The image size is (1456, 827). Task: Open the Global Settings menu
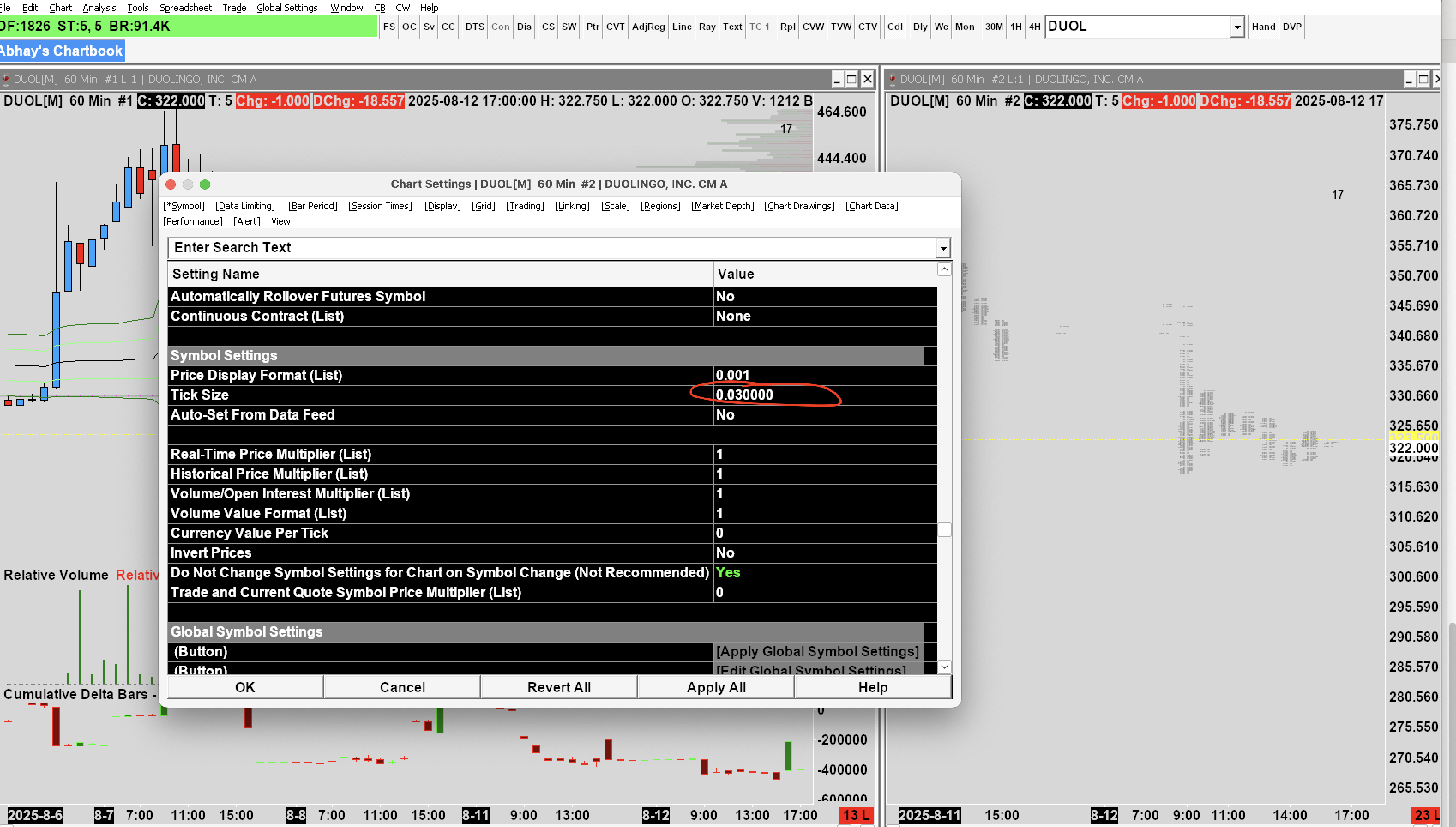287,8
